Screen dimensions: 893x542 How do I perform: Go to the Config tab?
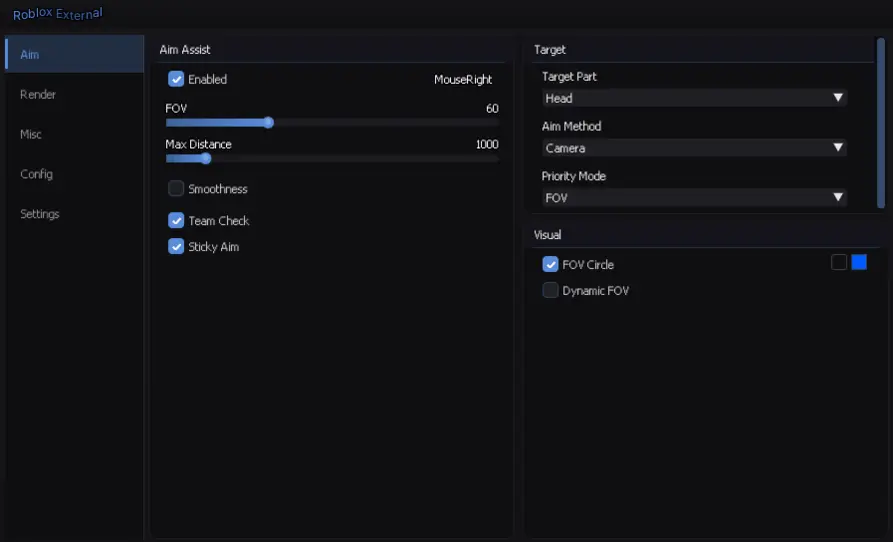tap(36, 174)
